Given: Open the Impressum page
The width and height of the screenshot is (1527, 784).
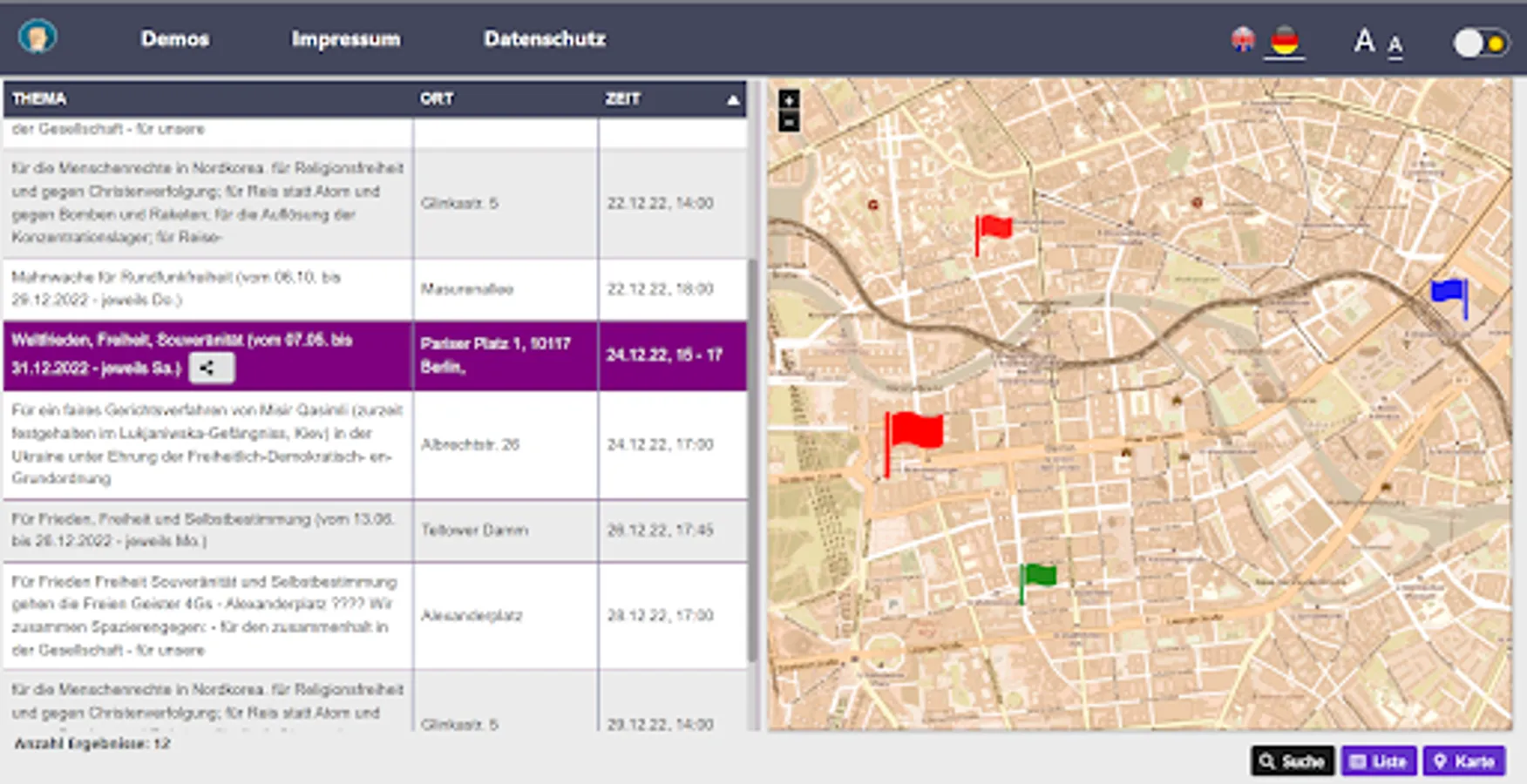Looking at the screenshot, I should pyautogui.click(x=346, y=38).
